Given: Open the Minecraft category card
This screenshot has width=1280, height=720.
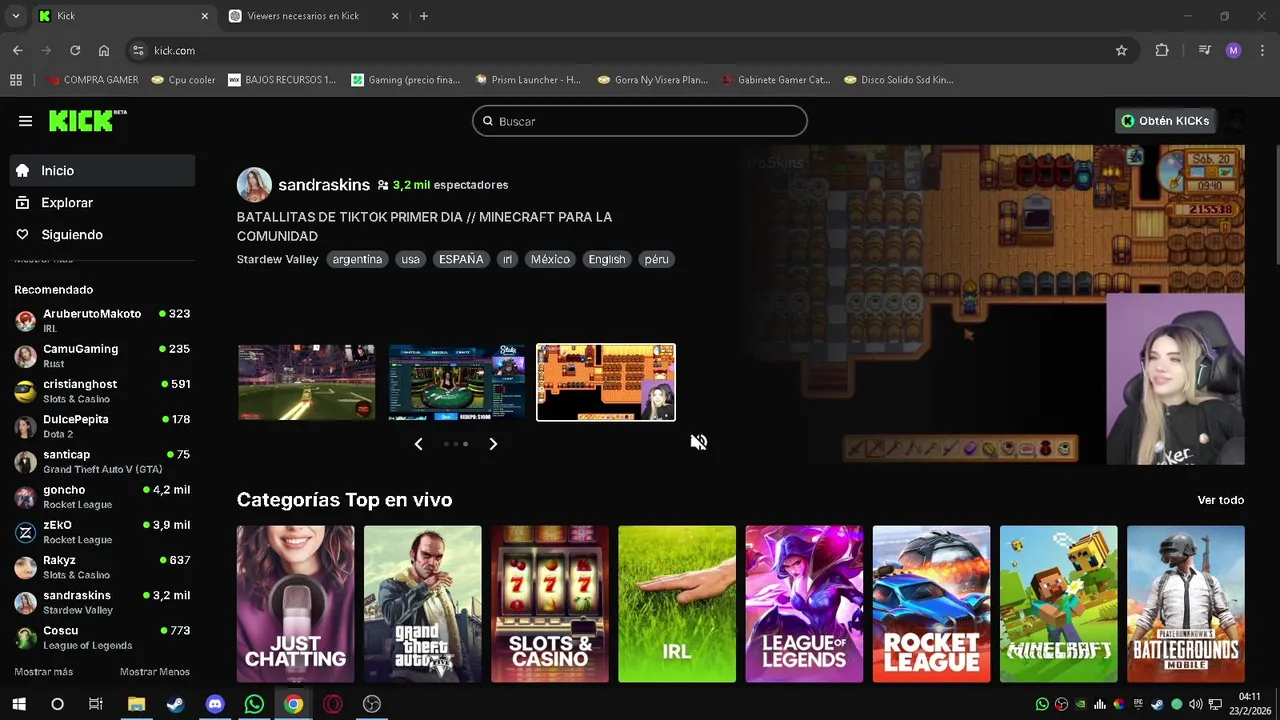Looking at the screenshot, I should click(x=1058, y=604).
